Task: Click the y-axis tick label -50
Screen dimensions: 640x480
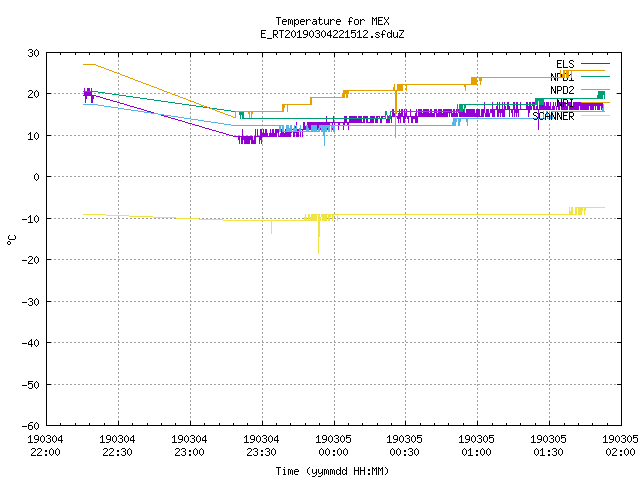Action: click(31, 384)
